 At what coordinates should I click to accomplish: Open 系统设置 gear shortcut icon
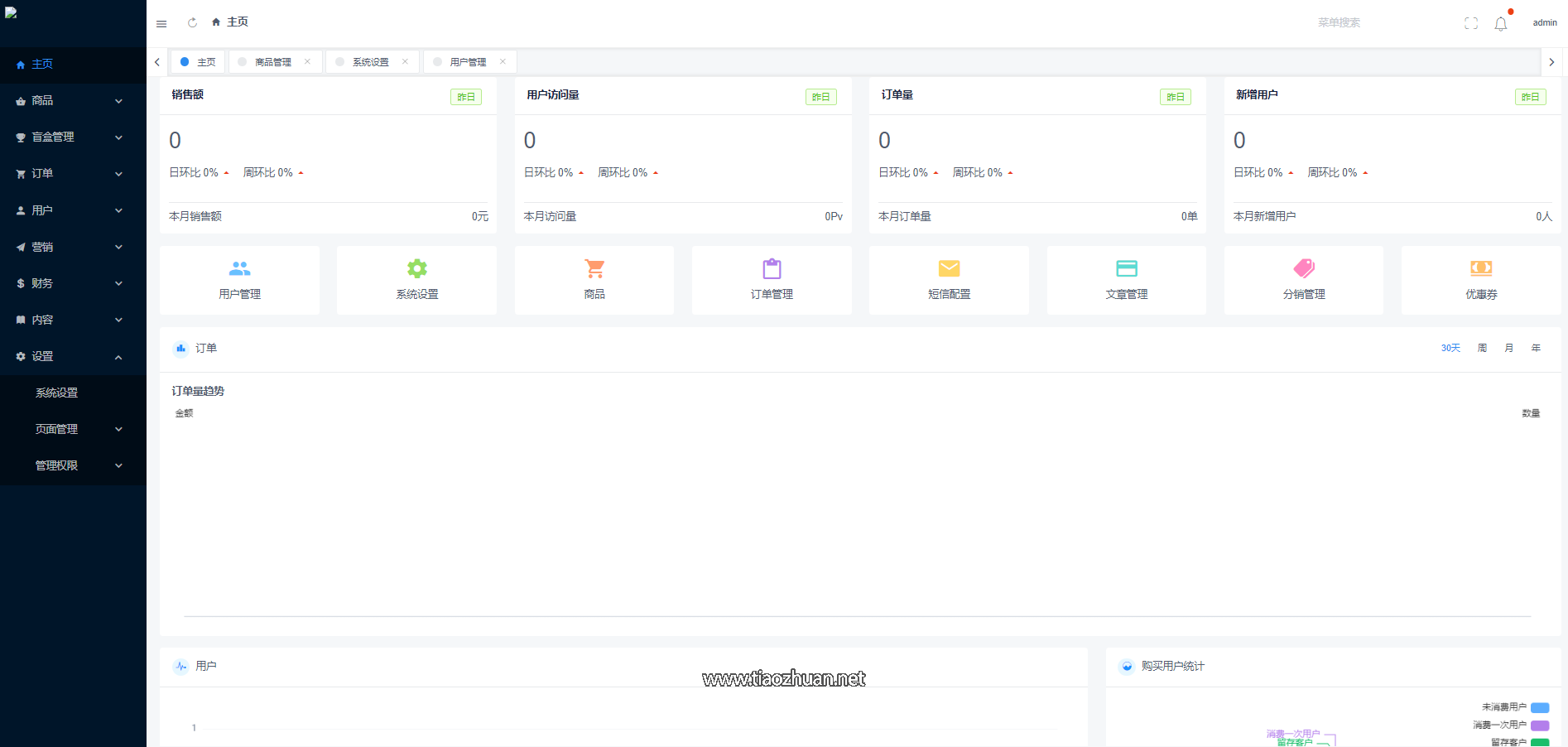416,268
